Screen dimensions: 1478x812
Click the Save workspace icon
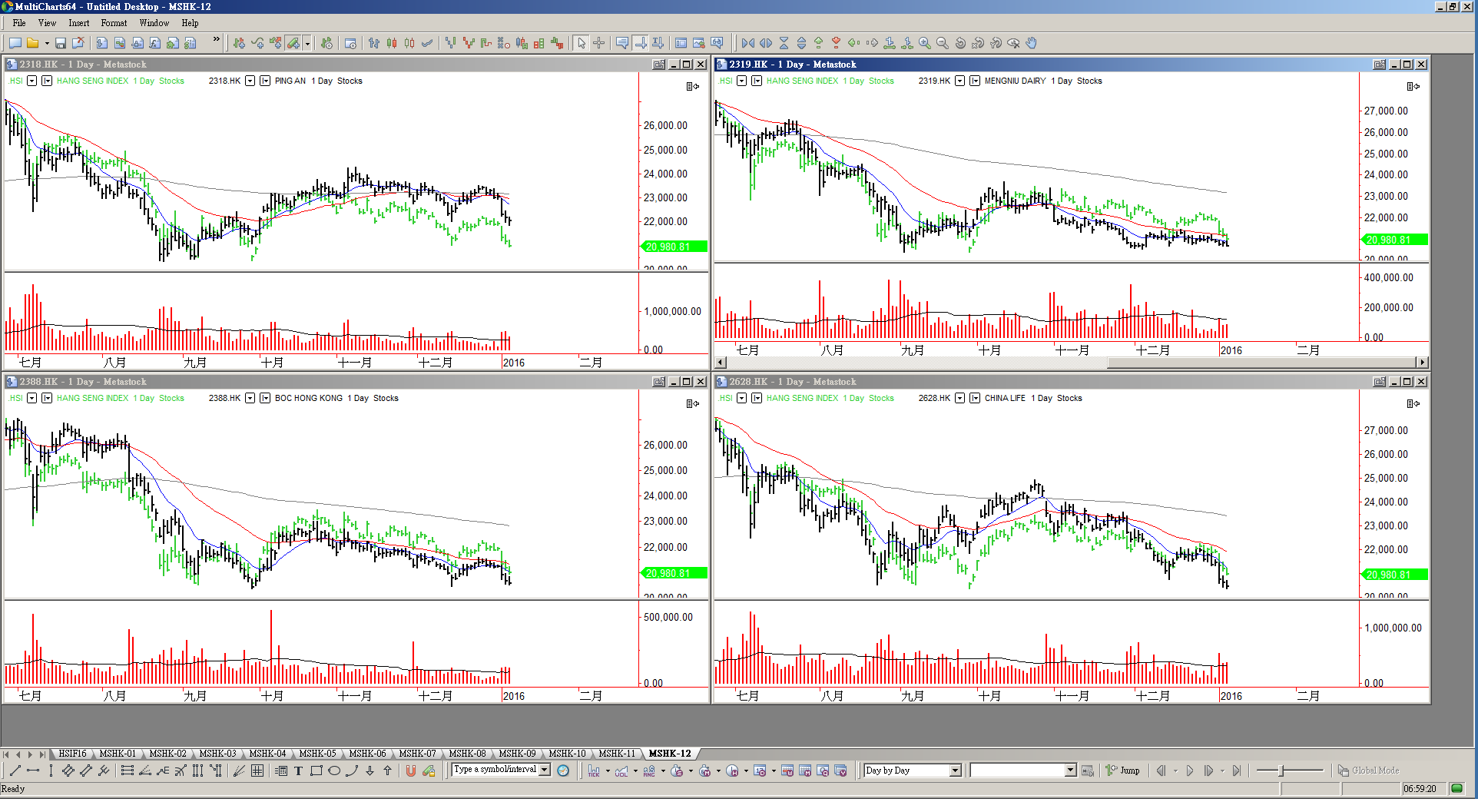61,43
